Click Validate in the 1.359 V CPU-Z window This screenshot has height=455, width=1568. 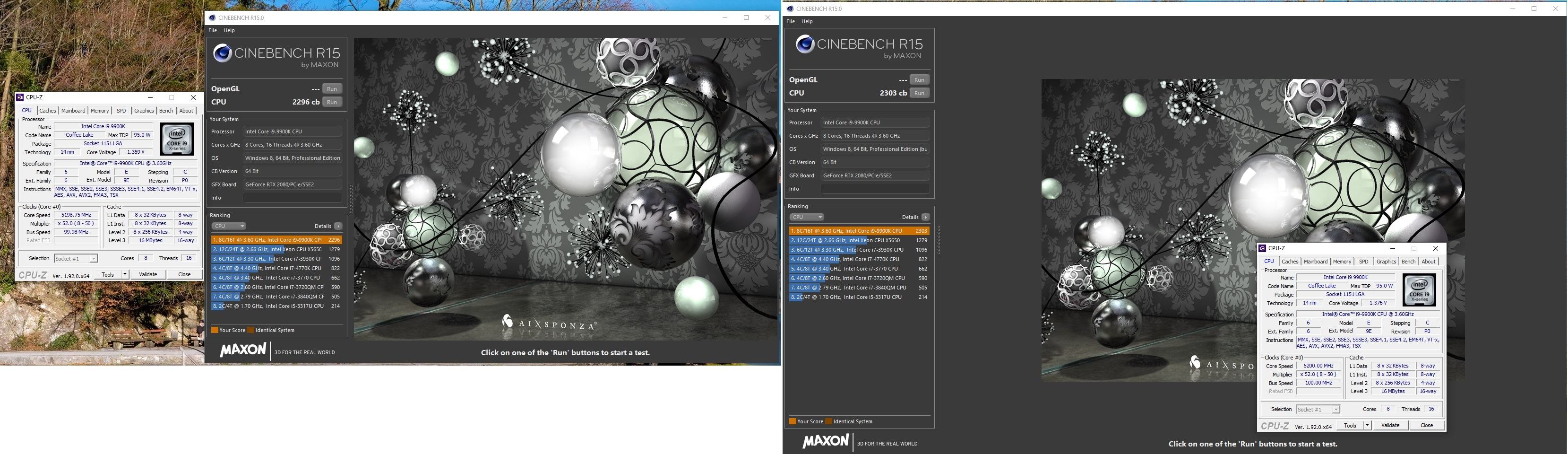tap(148, 275)
